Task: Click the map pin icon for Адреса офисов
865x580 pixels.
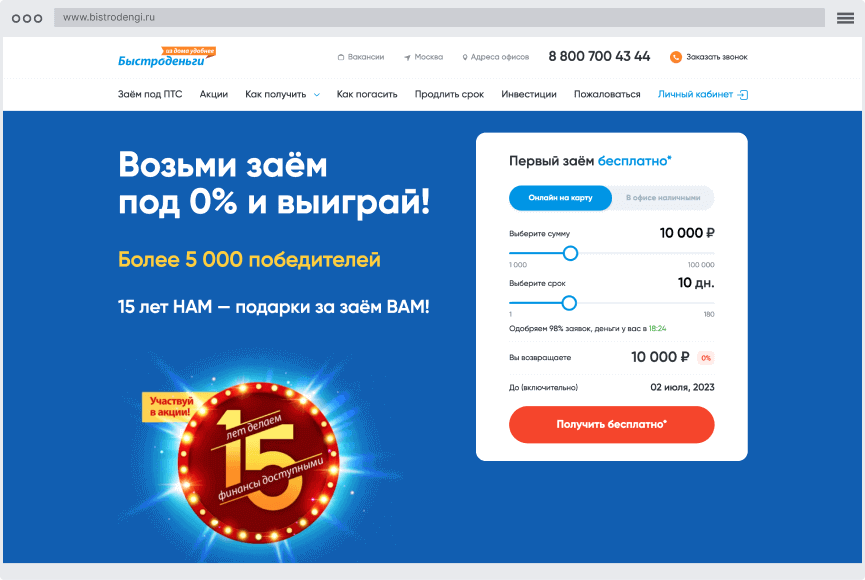Action: [x=464, y=57]
